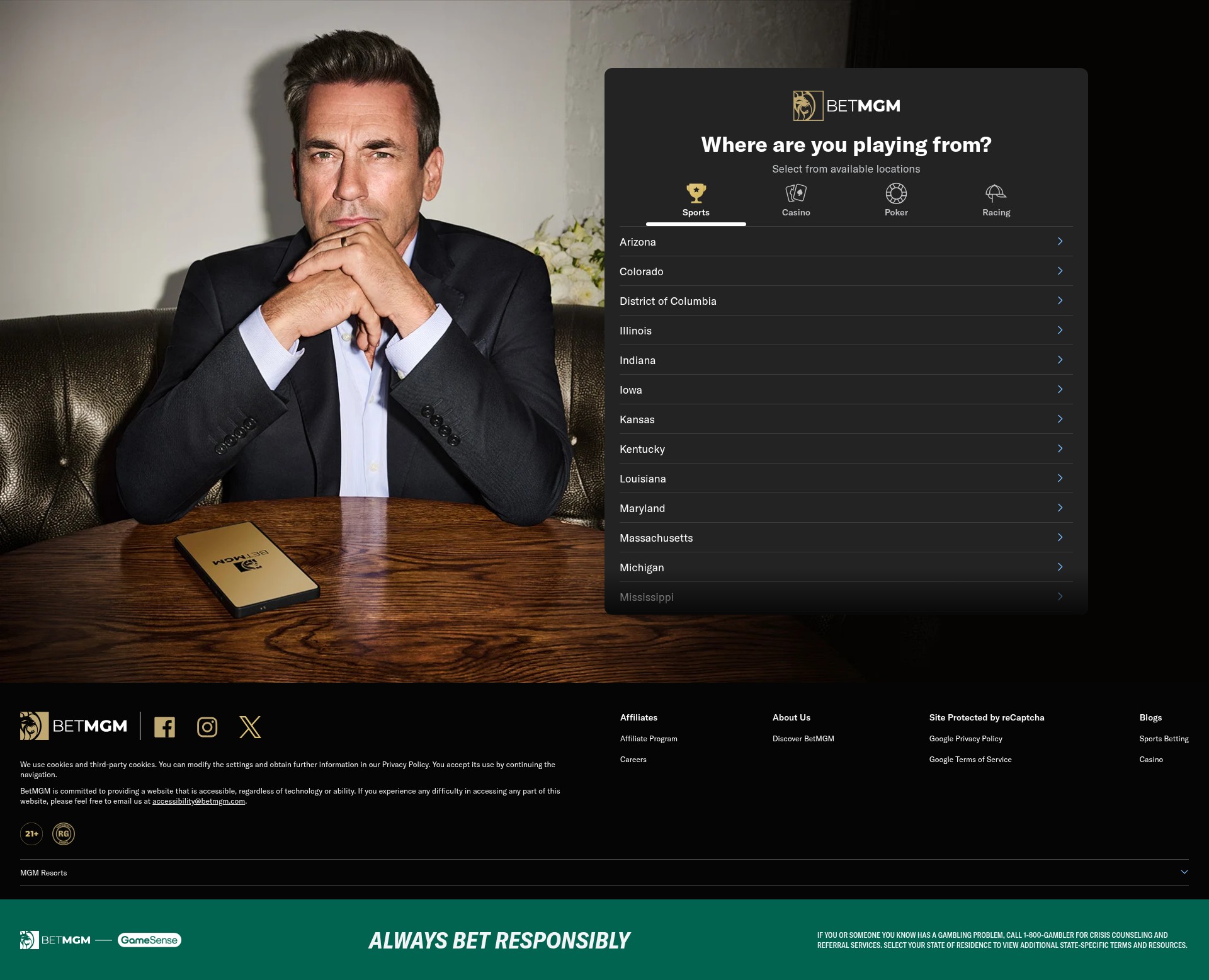Click the chevron arrow beside Kentucky
Screen dimensions: 1209x980
(x=1060, y=448)
